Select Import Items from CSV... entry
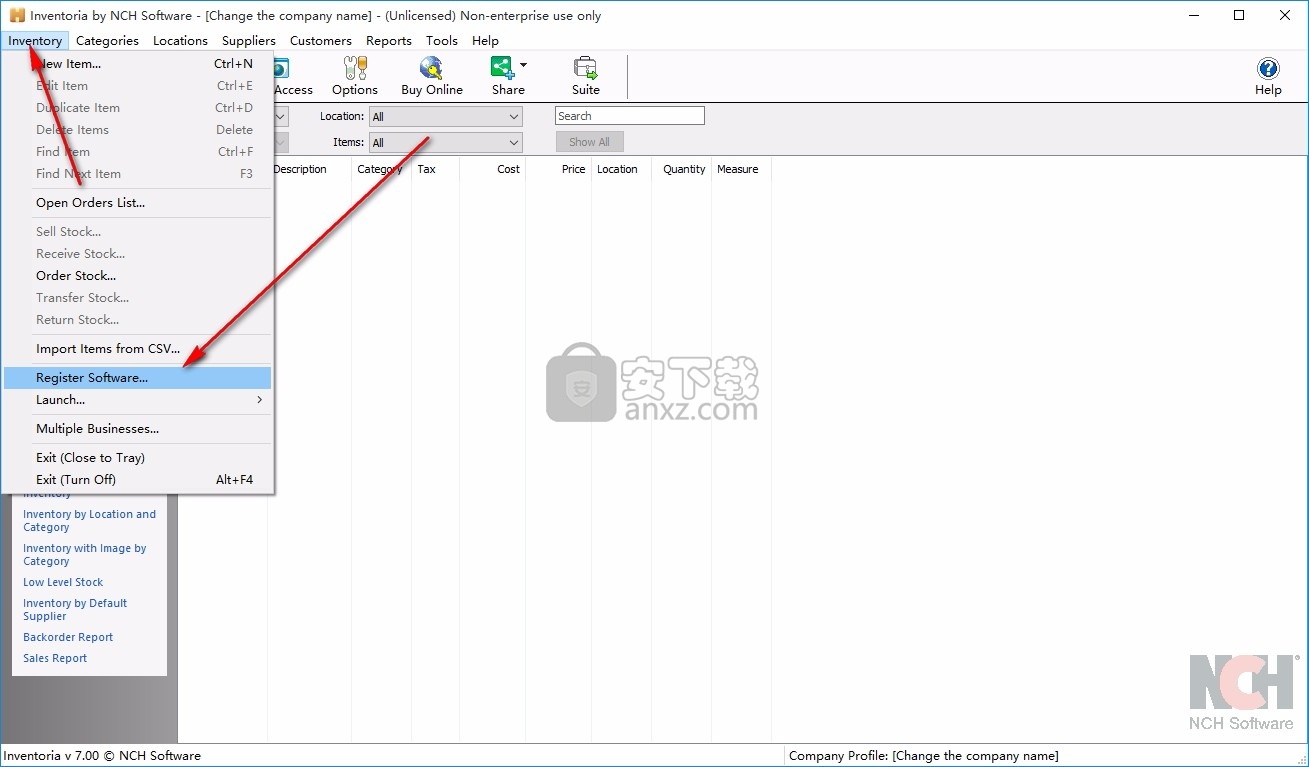This screenshot has height=767, width=1309. pyautogui.click(x=137, y=349)
